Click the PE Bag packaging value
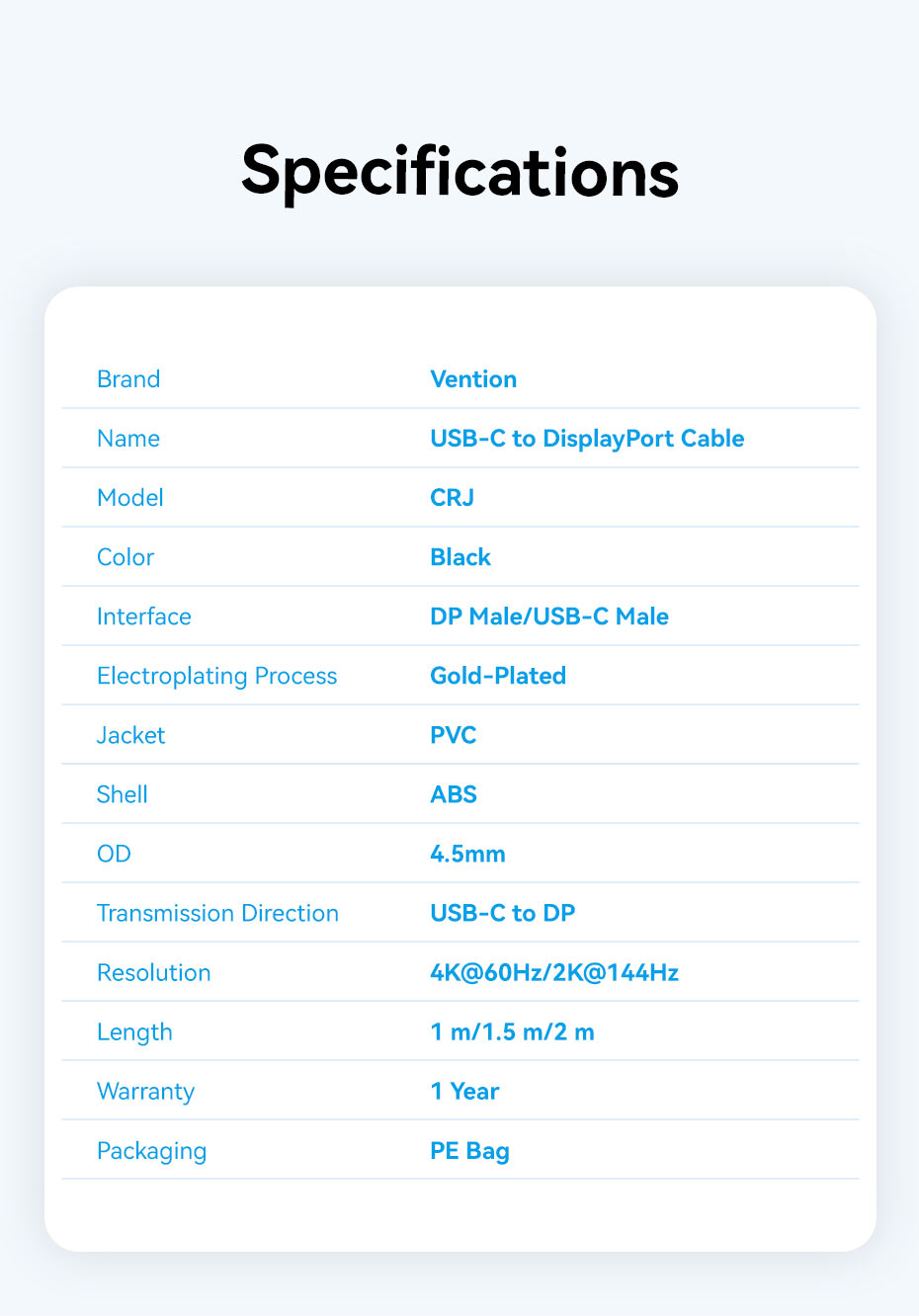Screen dimensions: 919x1316 click(469, 1151)
